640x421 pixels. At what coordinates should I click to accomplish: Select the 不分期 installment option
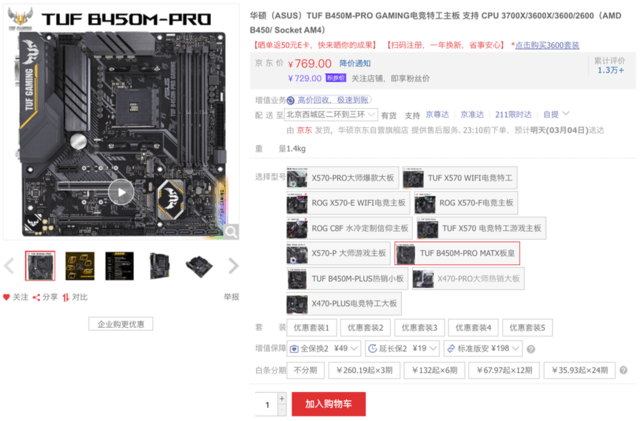click(305, 370)
